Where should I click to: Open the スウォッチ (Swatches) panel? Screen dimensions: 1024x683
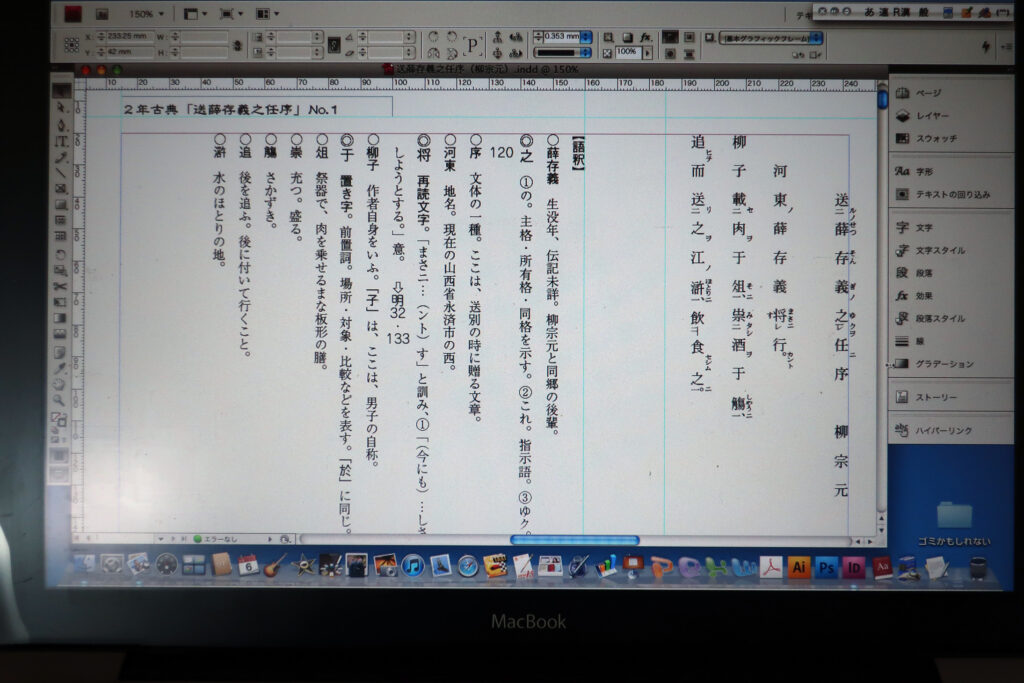935,138
